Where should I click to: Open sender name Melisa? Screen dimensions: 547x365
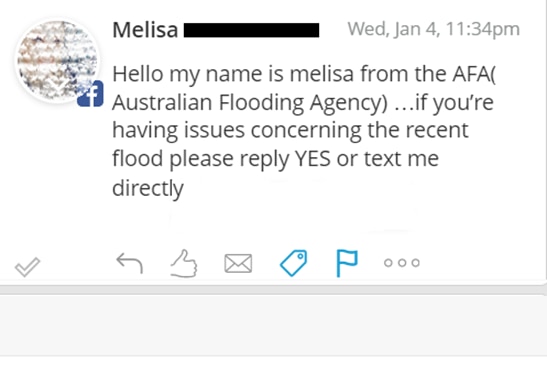(x=145, y=30)
